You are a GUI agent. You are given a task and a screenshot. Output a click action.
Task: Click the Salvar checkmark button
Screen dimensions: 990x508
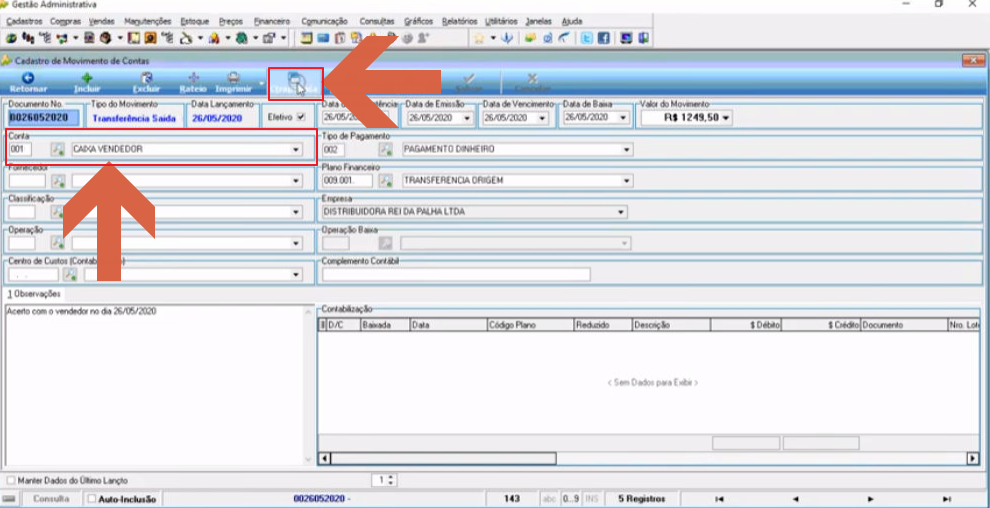click(x=468, y=83)
